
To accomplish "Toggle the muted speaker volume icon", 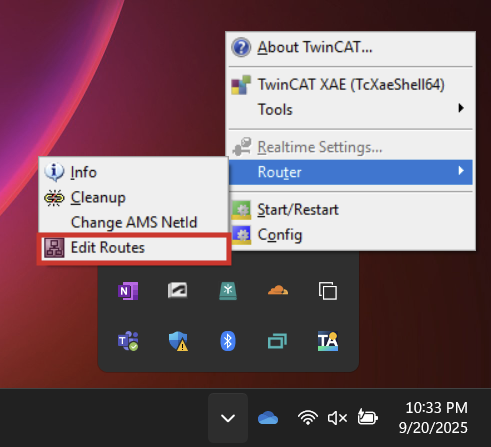I will (x=337, y=418).
